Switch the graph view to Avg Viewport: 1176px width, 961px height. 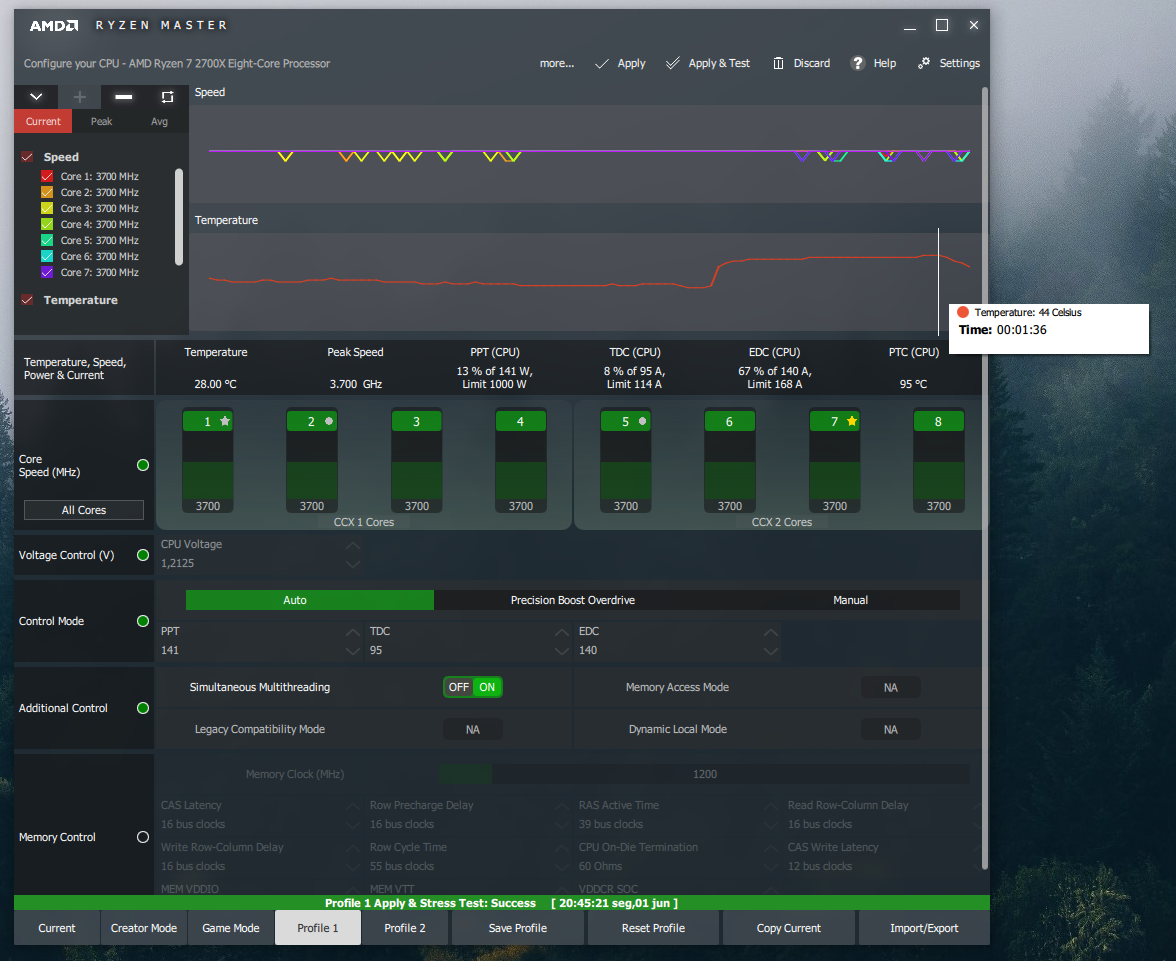[x=159, y=122]
